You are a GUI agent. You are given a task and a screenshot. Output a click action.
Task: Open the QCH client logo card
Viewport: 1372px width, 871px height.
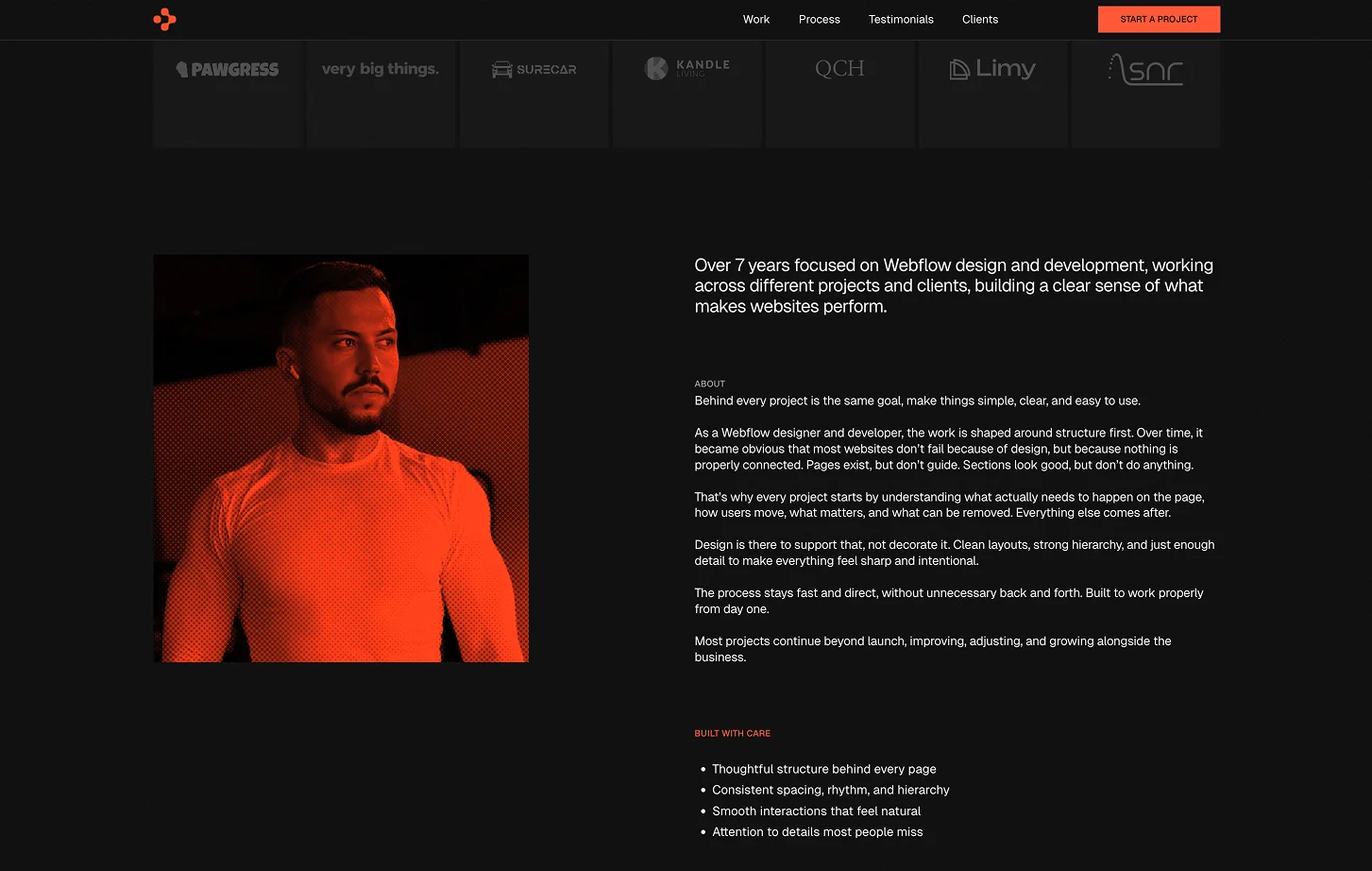point(839,94)
